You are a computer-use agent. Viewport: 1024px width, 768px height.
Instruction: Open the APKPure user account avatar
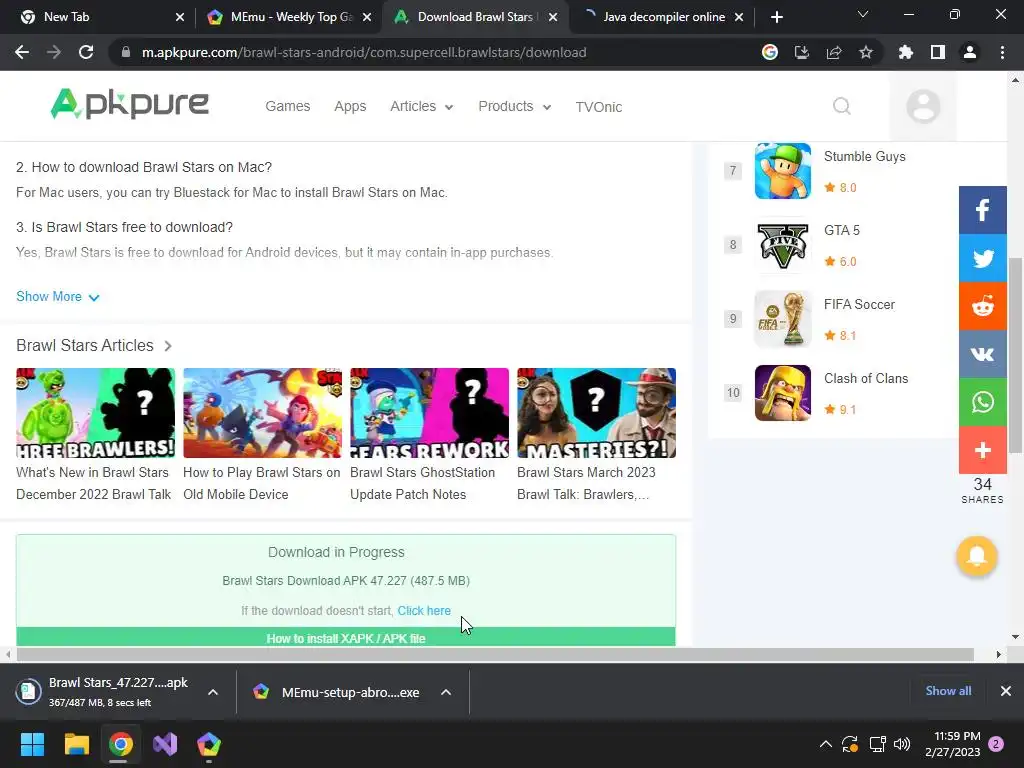(x=923, y=106)
